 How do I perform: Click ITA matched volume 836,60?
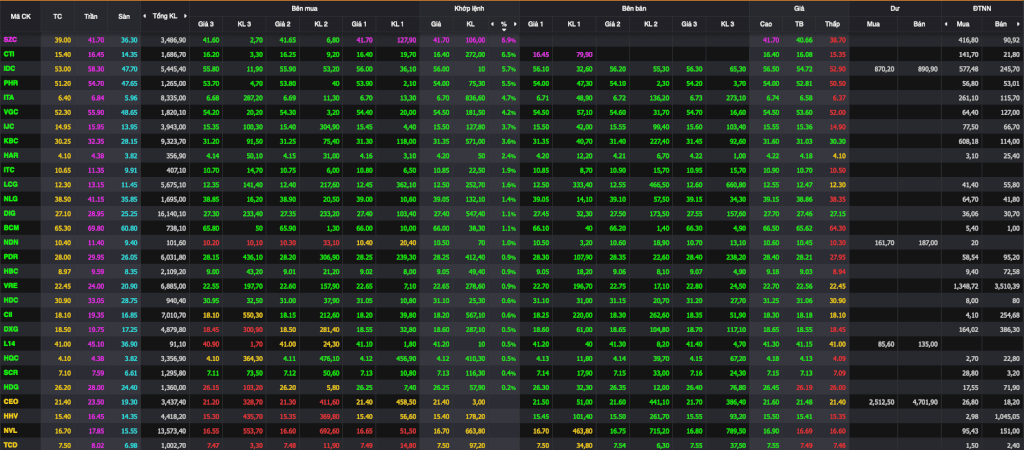474,97
